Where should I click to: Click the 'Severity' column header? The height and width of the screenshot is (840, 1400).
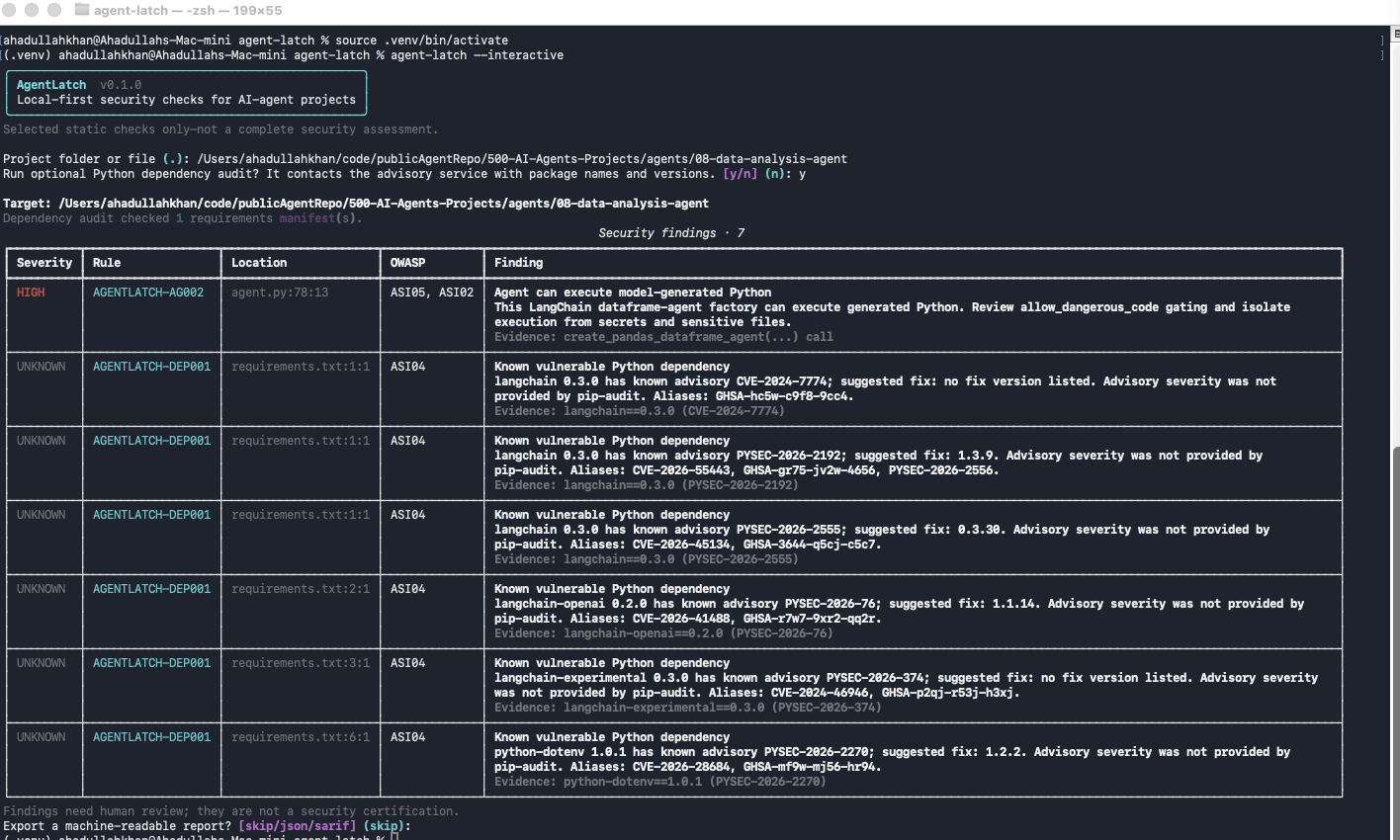pos(44,263)
